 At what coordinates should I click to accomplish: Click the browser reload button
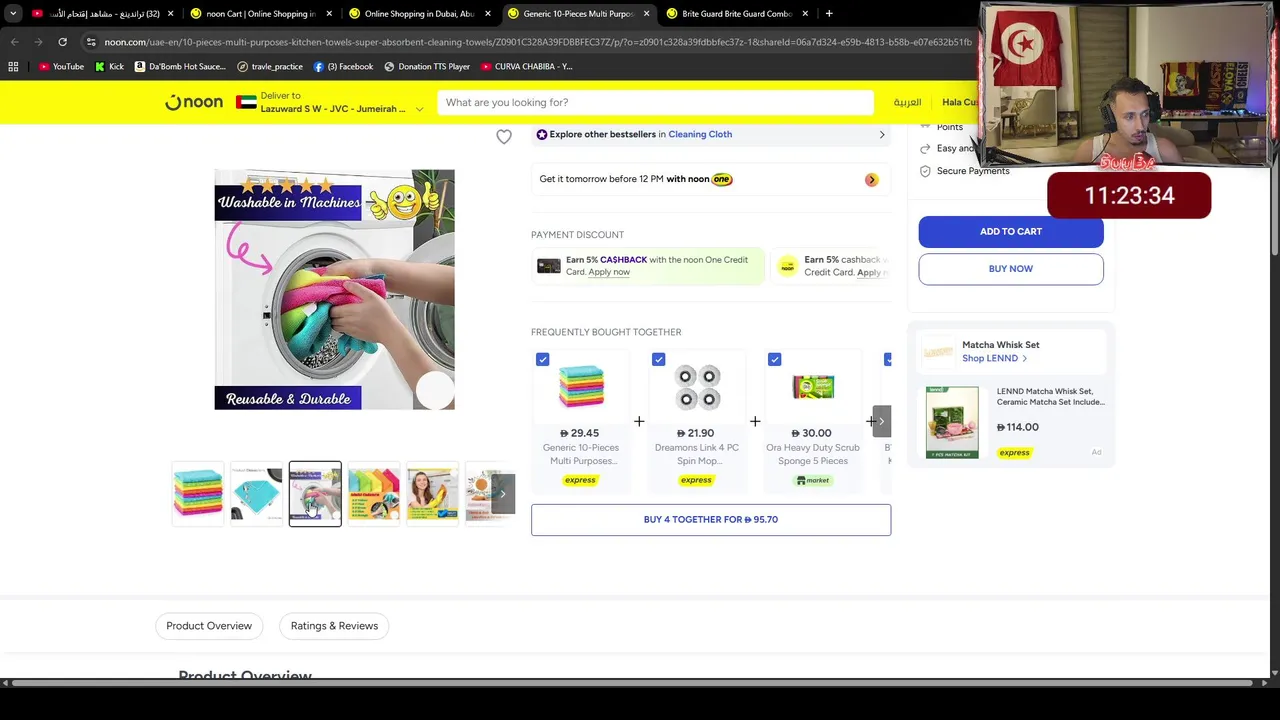point(62,42)
